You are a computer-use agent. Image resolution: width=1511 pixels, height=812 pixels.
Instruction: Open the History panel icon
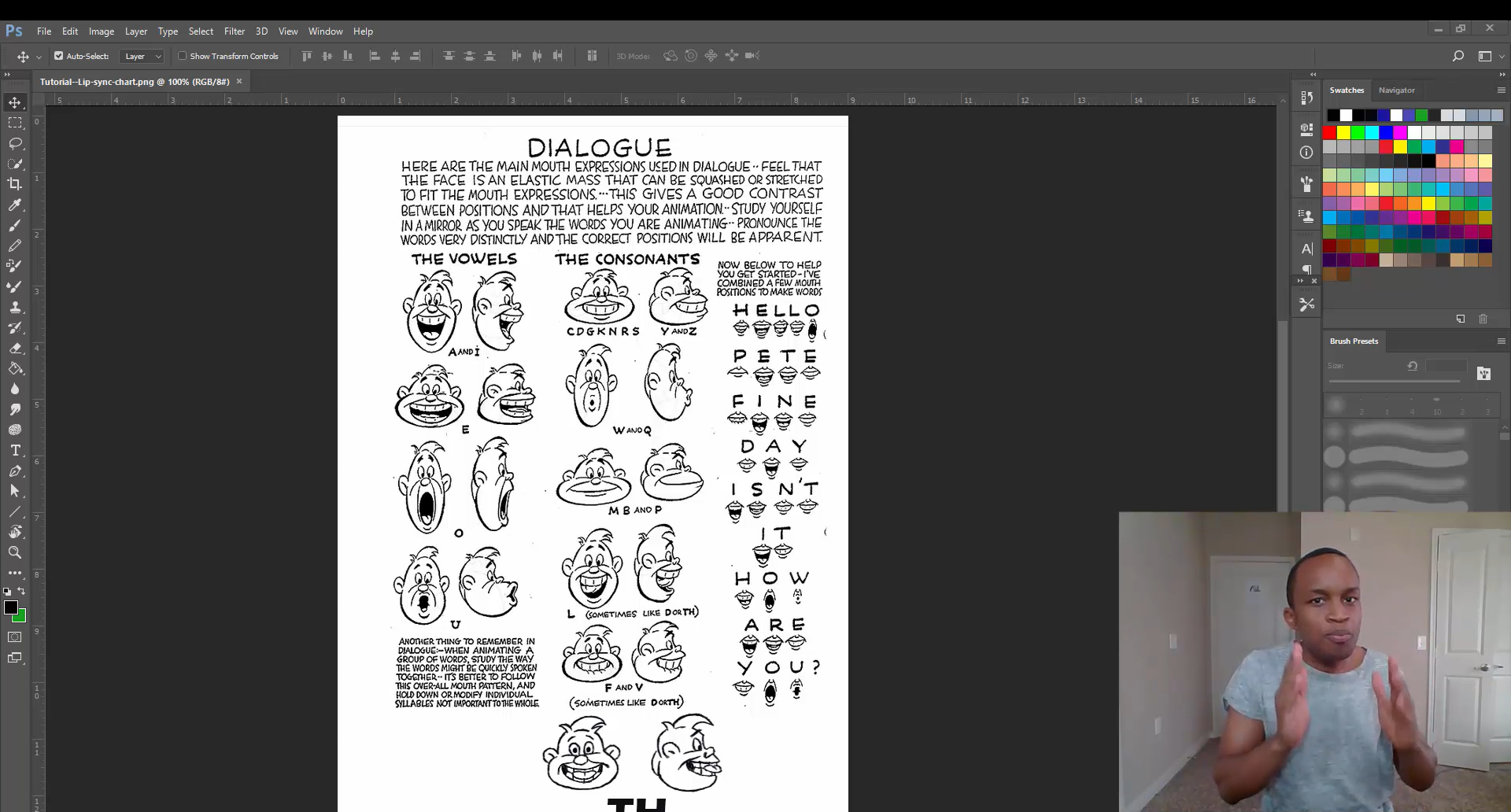tap(1307, 98)
